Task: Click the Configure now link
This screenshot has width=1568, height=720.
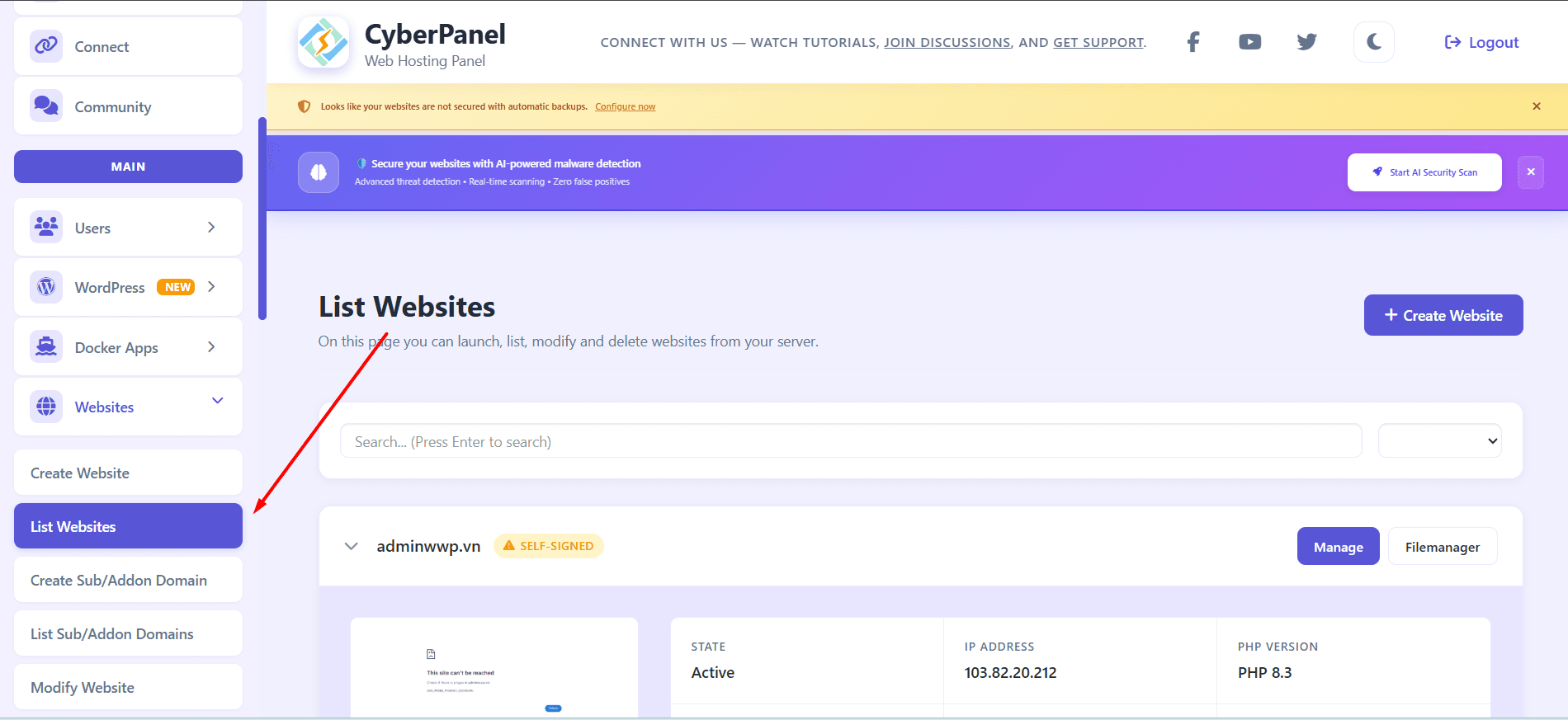Action: (x=625, y=106)
